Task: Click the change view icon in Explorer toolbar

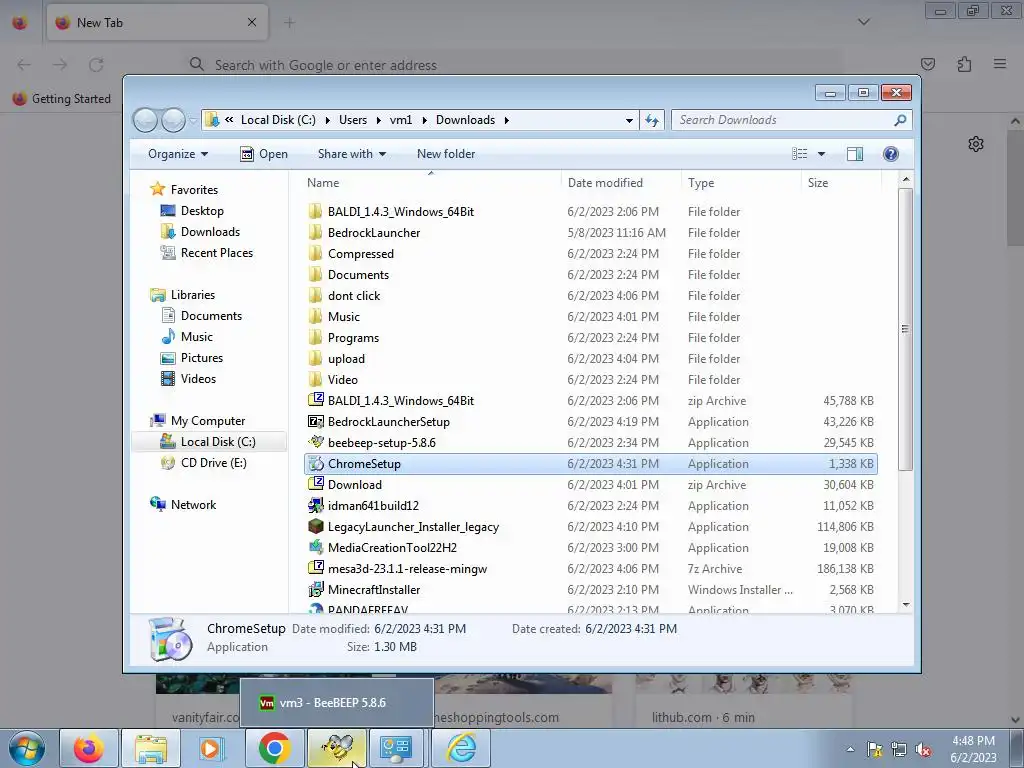Action: 799,153
